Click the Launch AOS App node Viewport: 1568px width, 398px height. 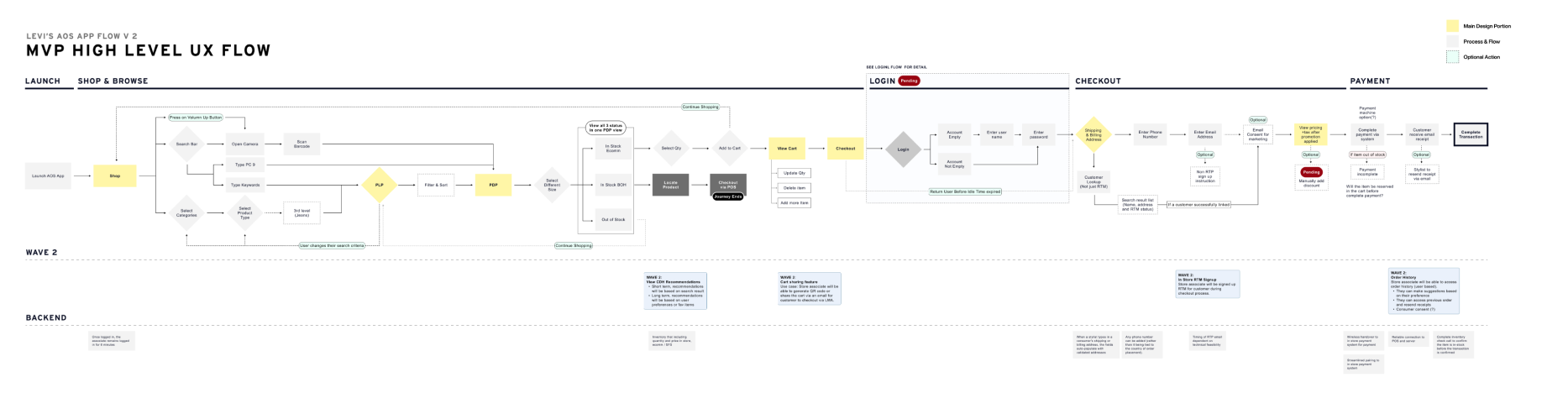[x=48, y=175]
